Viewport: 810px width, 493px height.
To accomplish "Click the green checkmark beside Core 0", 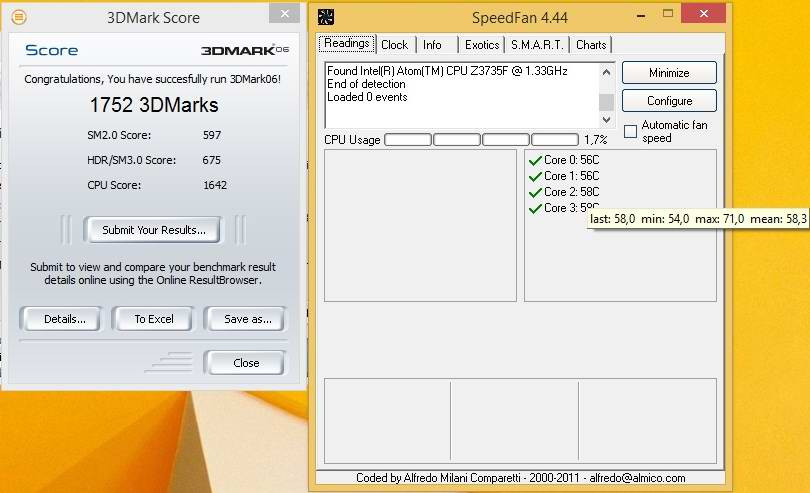I will pyautogui.click(x=534, y=160).
